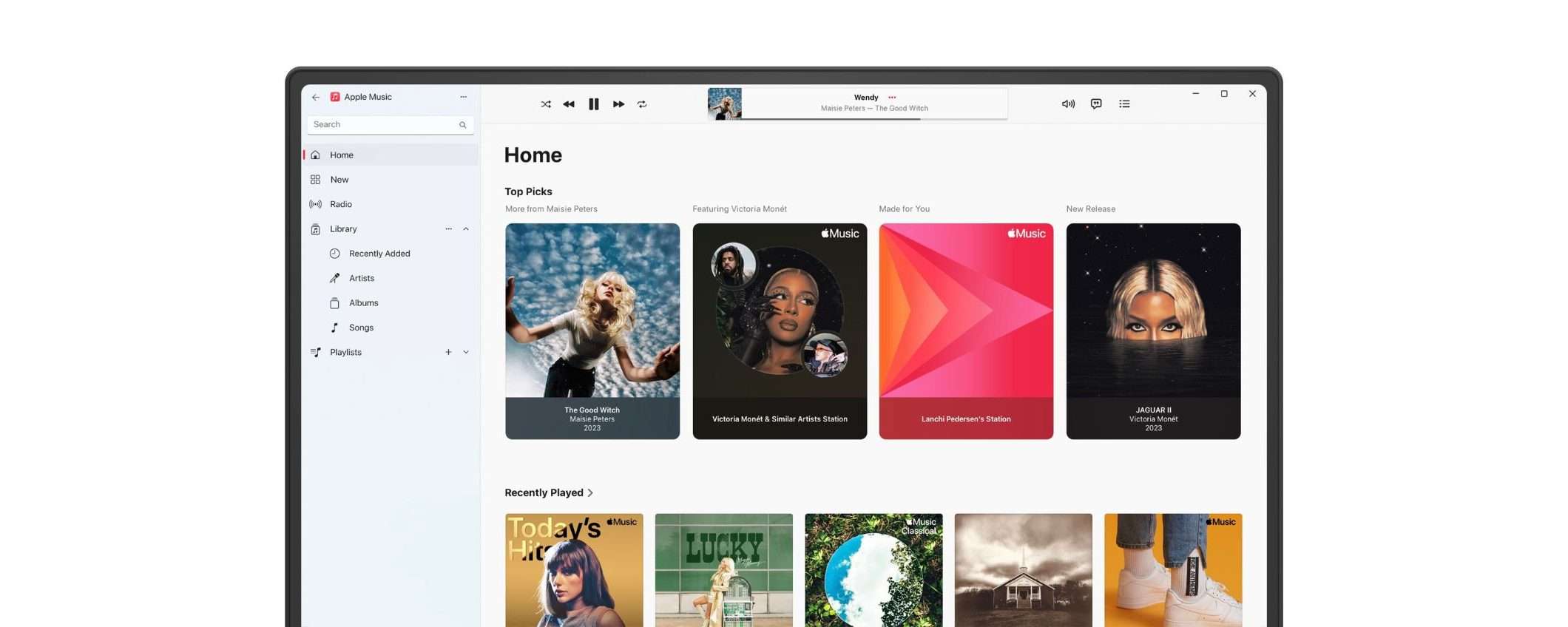Viewport: 1568px width, 627px height.
Task: Maximize the Apple Music window
Action: point(1224,94)
